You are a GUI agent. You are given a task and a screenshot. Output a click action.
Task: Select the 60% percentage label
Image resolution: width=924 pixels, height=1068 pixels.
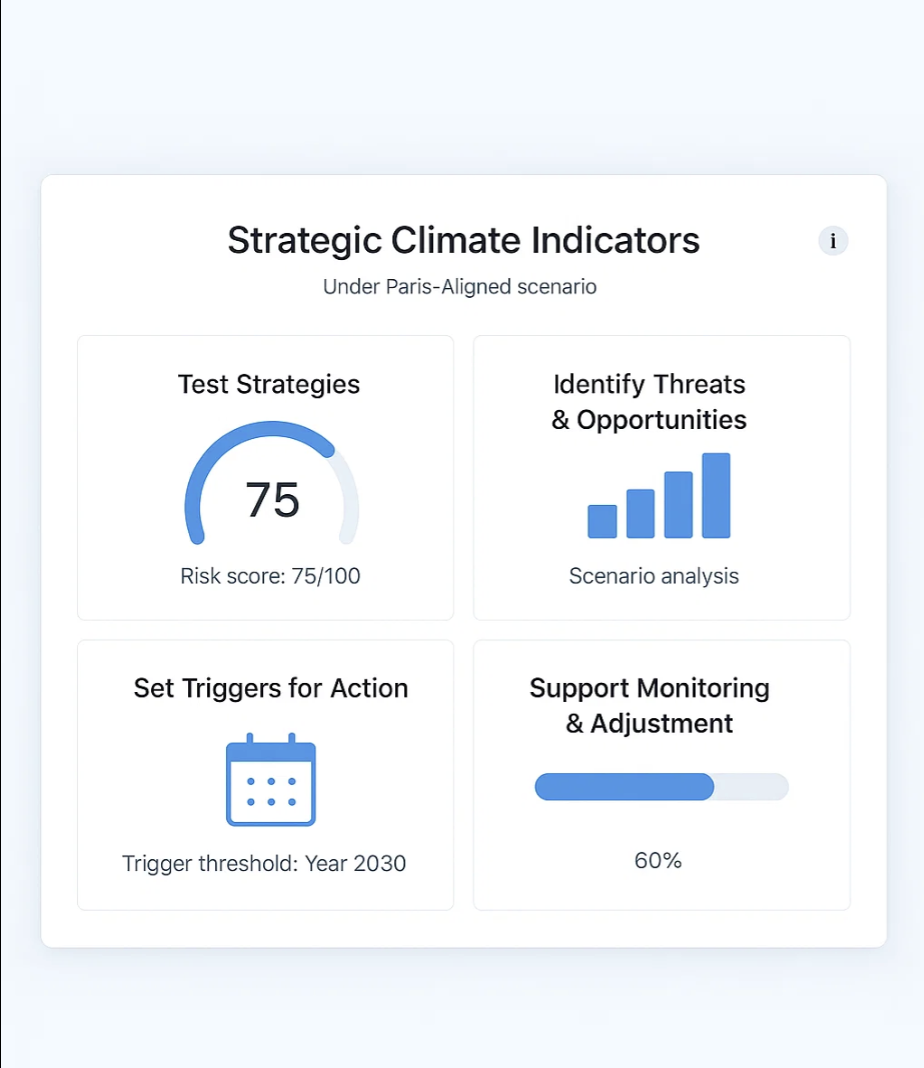(x=657, y=859)
